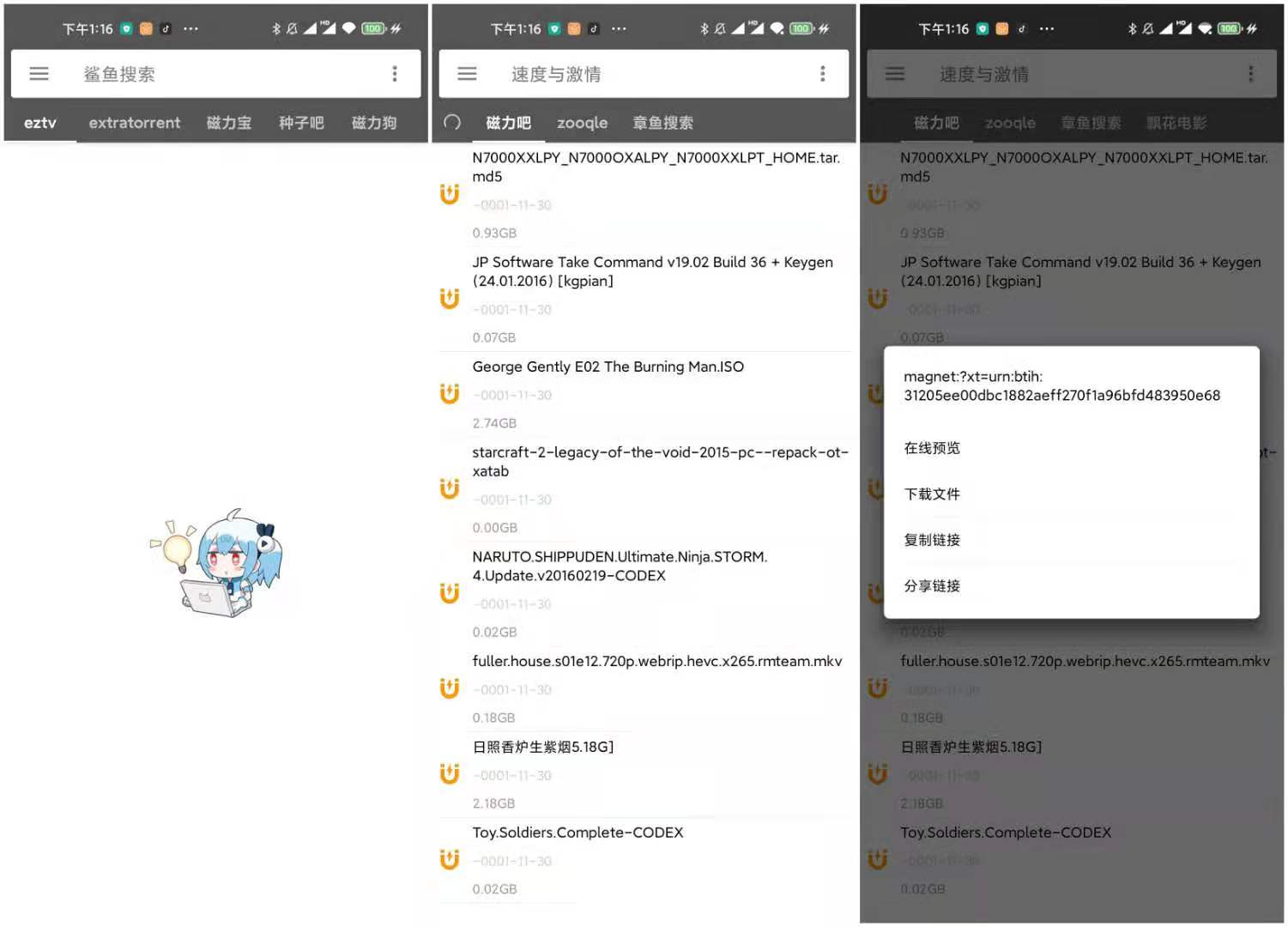The height and width of the screenshot is (927, 1288).
Task: Tap magnet icon beside starcraft-2 legacy result
Action: (x=450, y=488)
